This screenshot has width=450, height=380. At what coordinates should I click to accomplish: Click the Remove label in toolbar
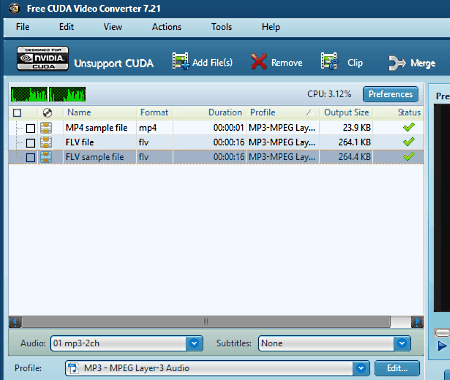pos(287,63)
